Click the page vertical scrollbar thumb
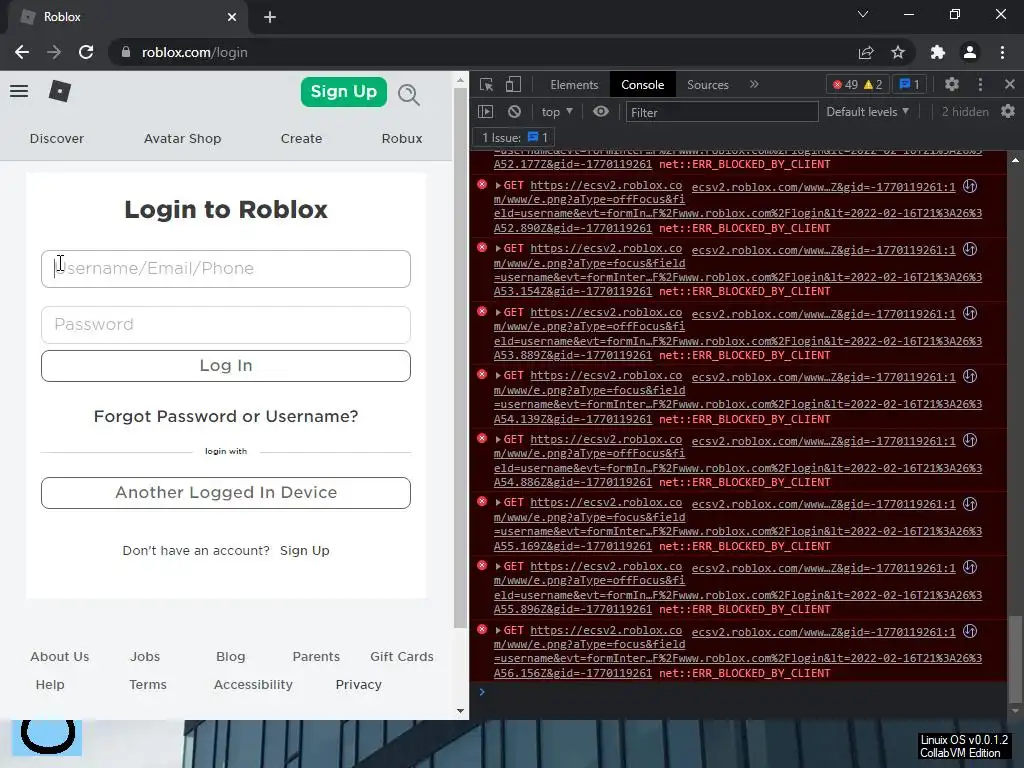Image resolution: width=1024 pixels, height=768 pixels. [x=460, y=359]
